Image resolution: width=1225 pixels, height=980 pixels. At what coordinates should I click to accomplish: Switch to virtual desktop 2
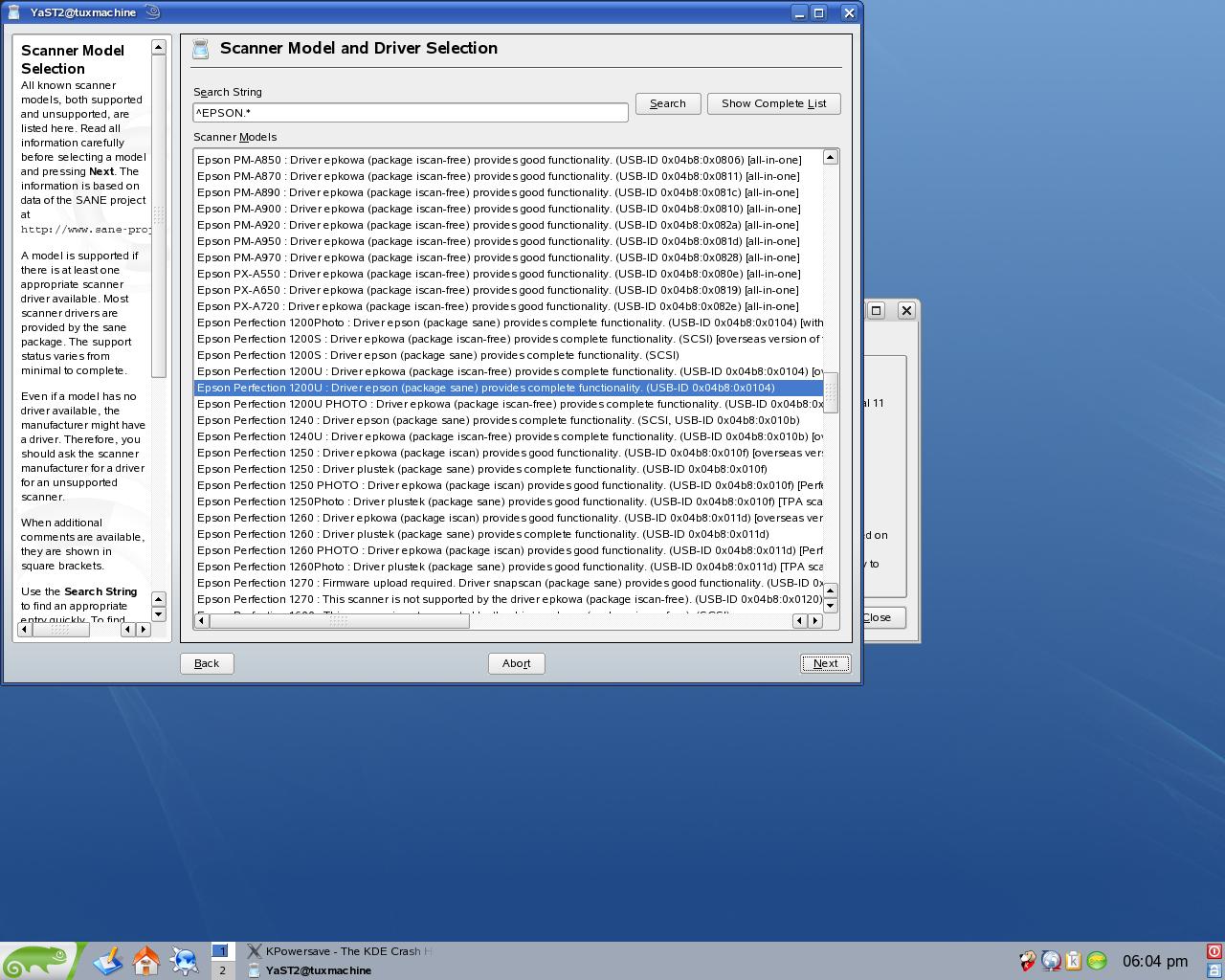point(221,970)
